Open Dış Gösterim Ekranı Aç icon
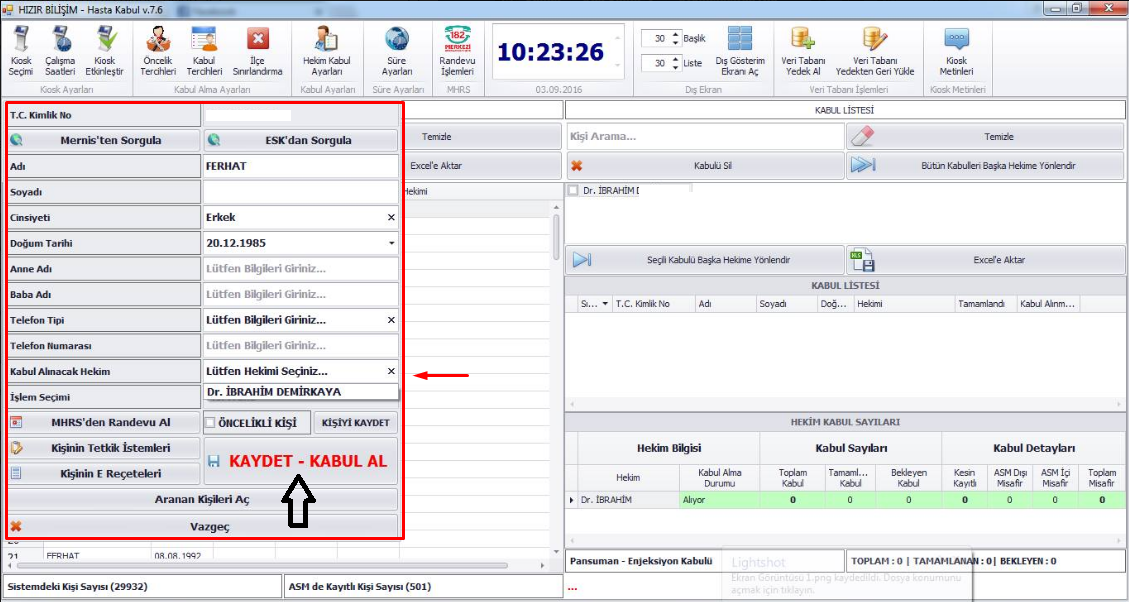 coord(740,50)
